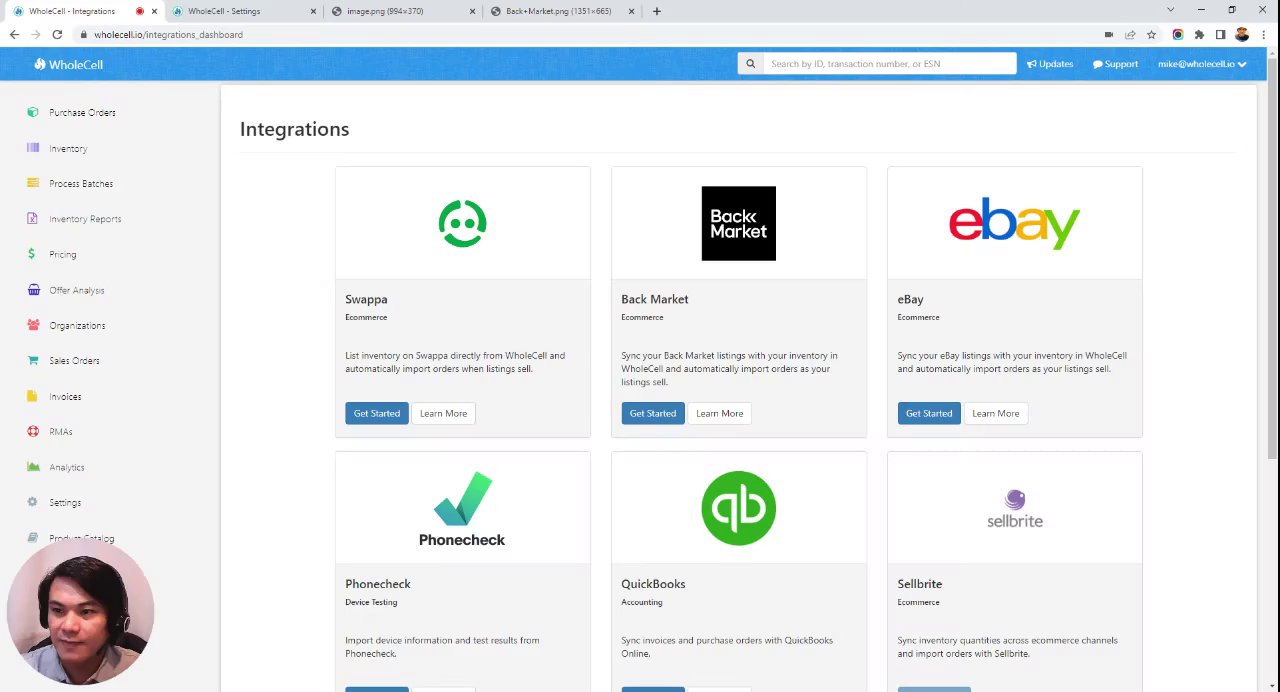
Task: Click Get Started for Swappa
Action: [x=376, y=413]
